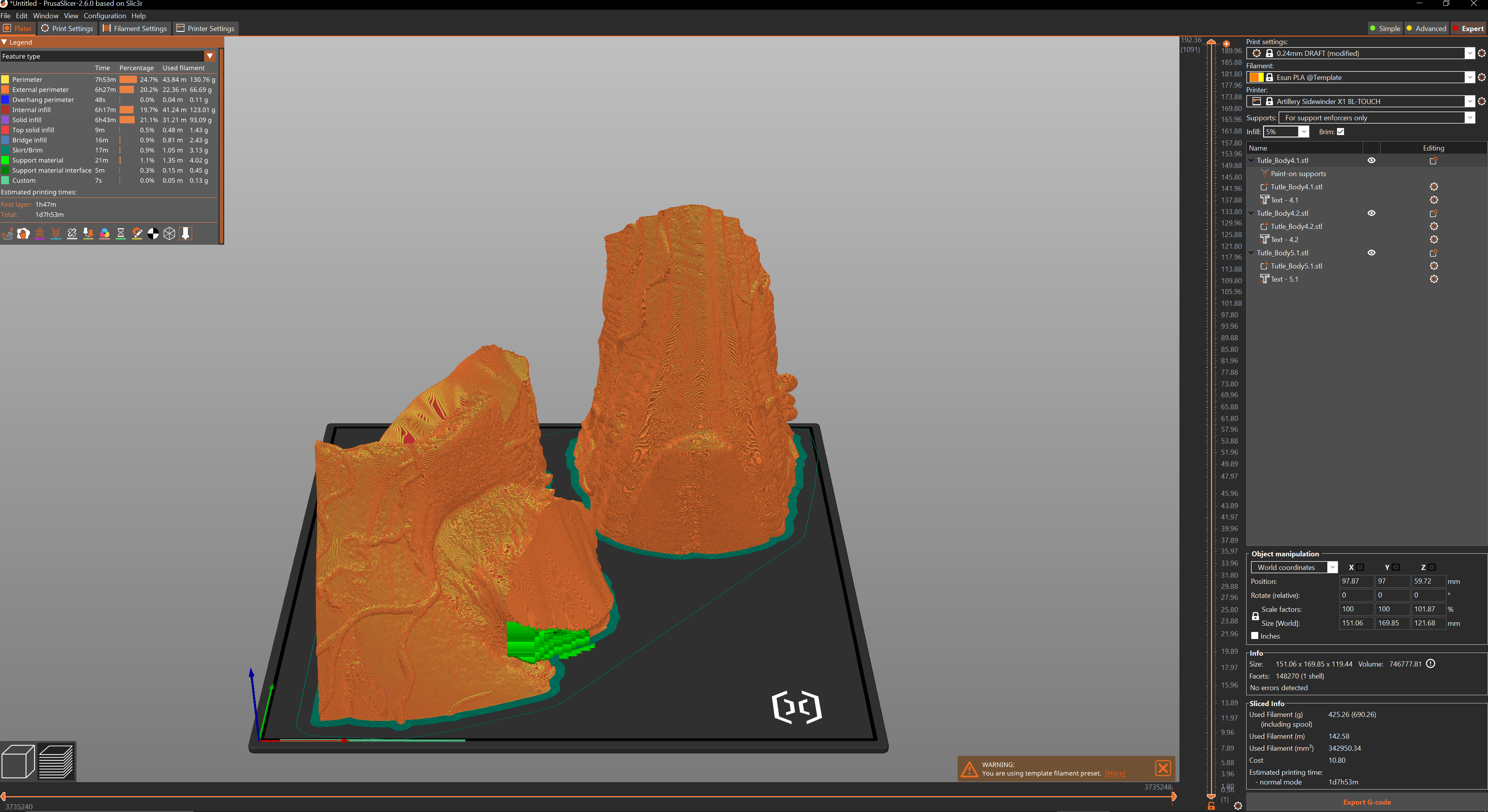The image size is (1488, 812).
Task: Toggle Deretractions downward chevrons icon in legend
Action: click(x=56, y=233)
